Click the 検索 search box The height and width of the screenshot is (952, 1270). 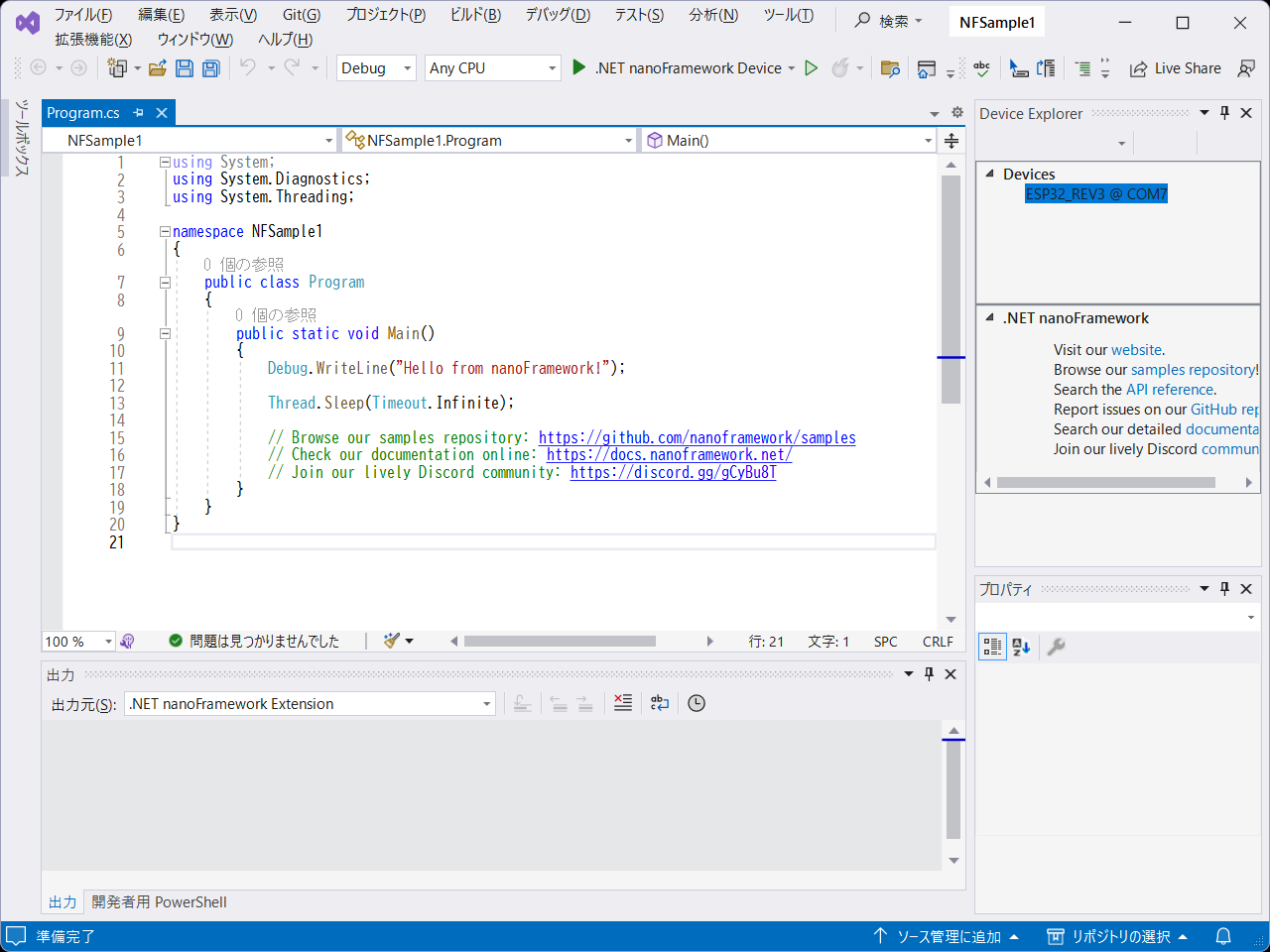889,20
